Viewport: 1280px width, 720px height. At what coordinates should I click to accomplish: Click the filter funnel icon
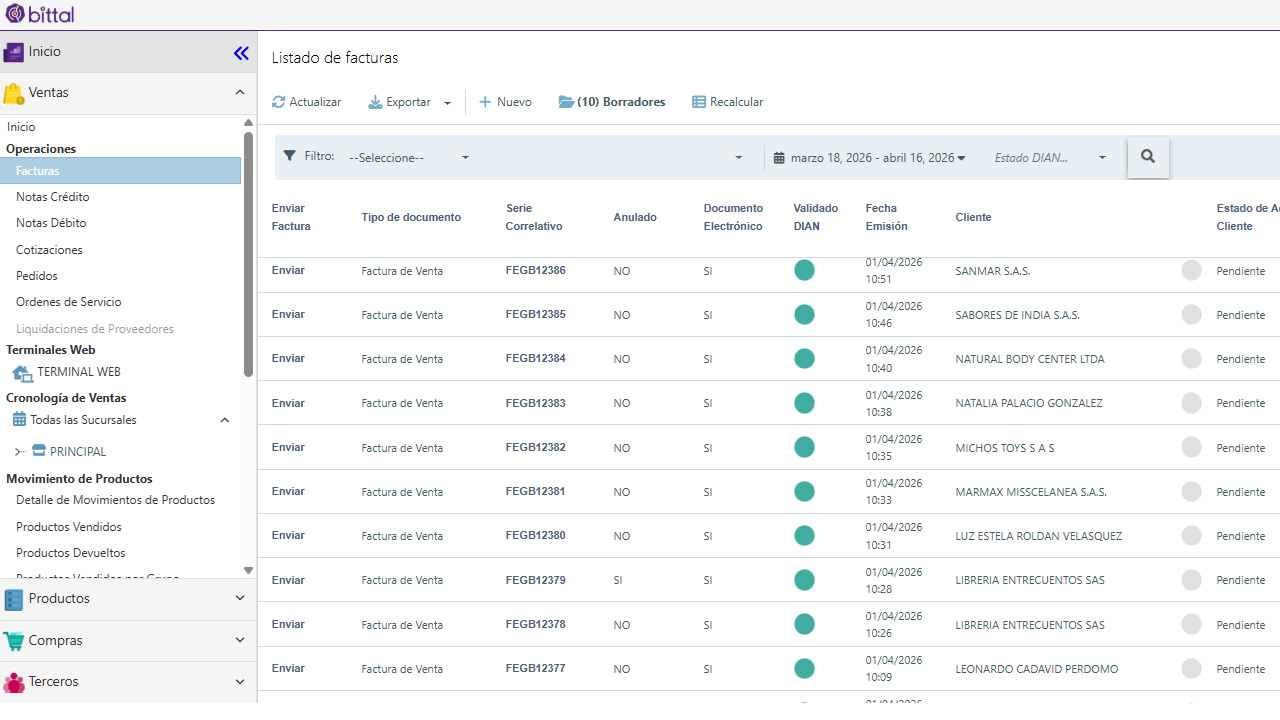[290, 156]
